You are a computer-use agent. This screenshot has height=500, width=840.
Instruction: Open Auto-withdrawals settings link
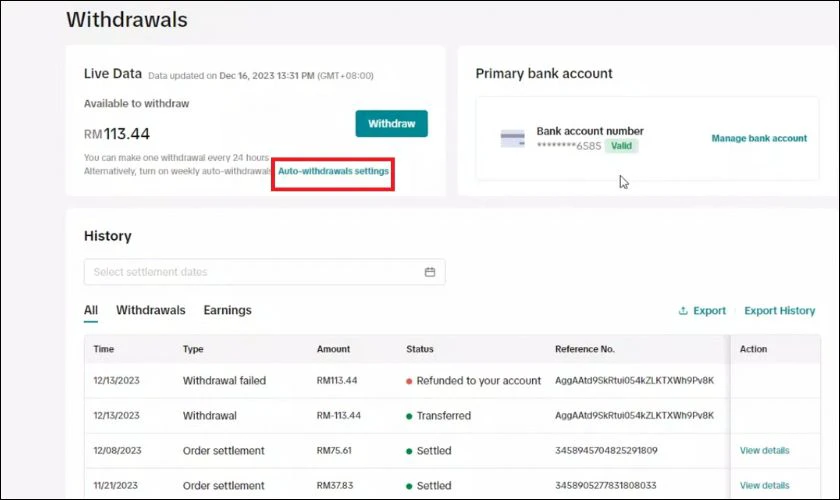[333, 171]
